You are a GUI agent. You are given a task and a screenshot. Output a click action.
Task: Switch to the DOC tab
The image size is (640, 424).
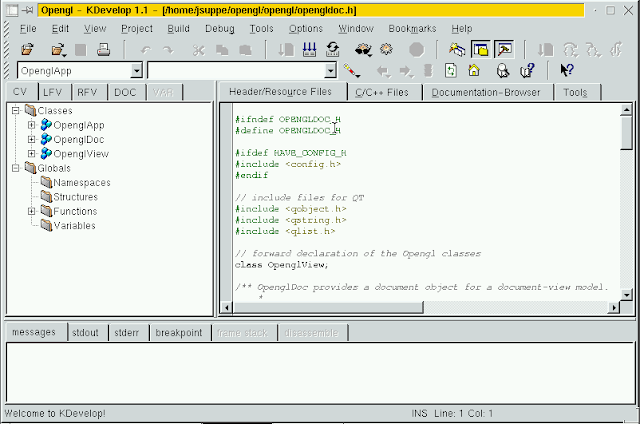click(x=126, y=92)
